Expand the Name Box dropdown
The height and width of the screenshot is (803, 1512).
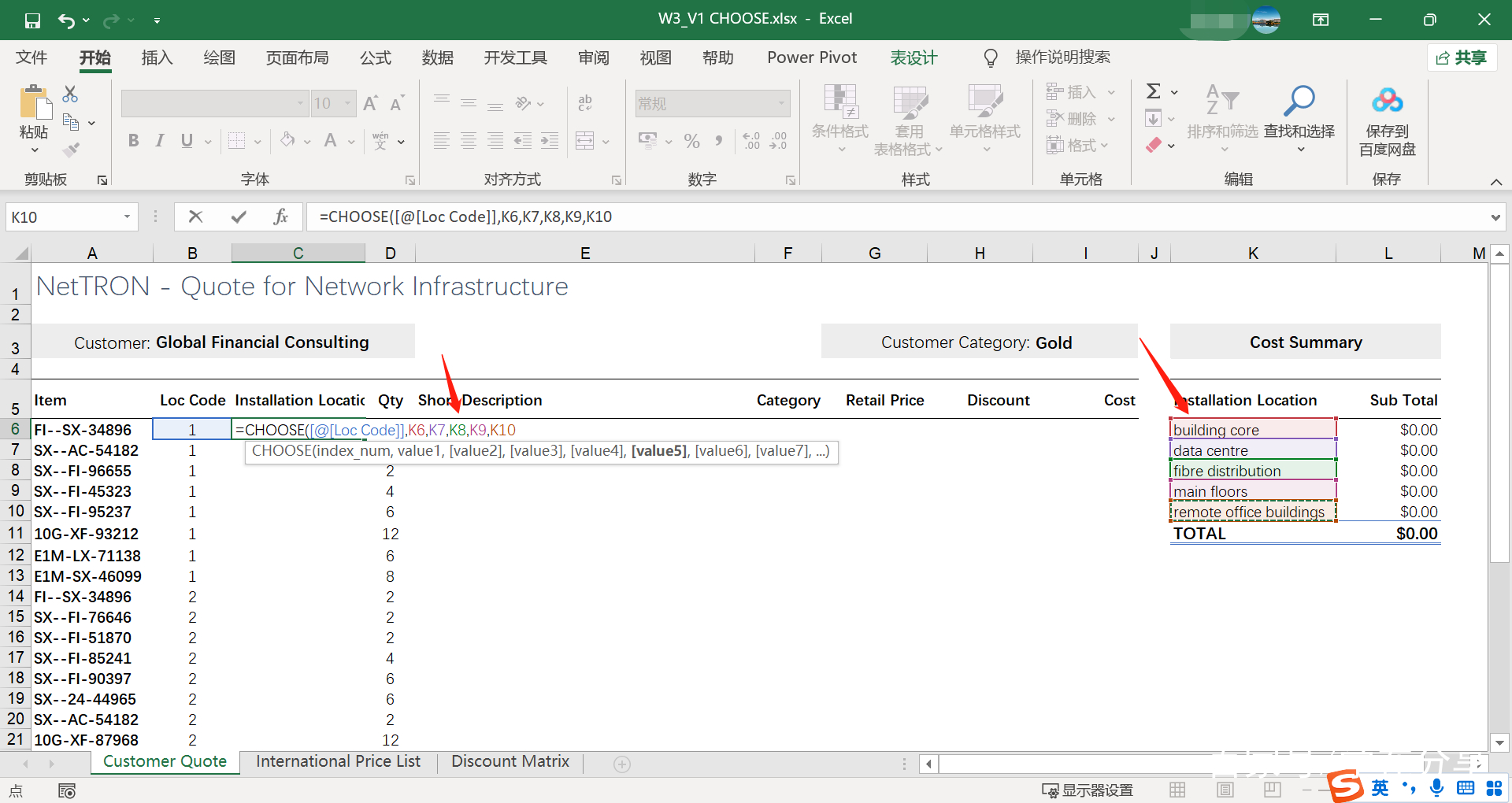pyautogui.click(x=127, y=216)
